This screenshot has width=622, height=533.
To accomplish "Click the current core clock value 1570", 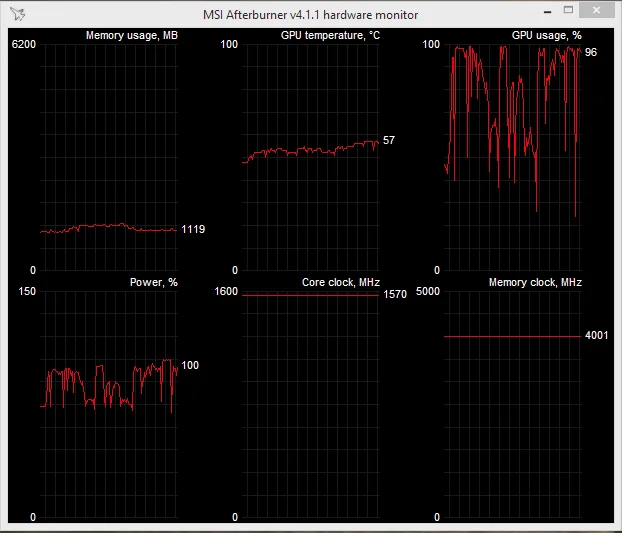I will [395, 294].
